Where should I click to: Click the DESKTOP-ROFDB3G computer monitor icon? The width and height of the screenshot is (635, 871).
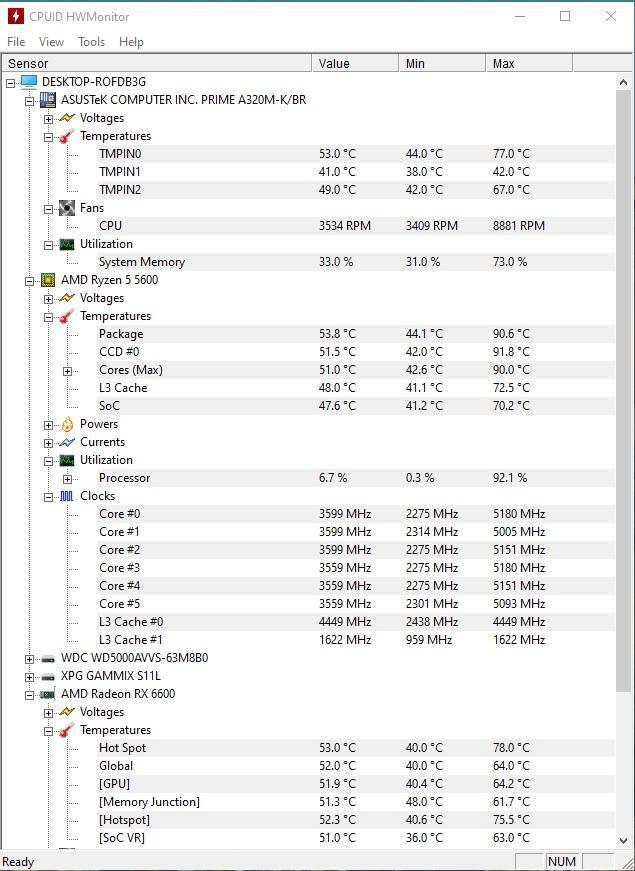pos(29,82)
